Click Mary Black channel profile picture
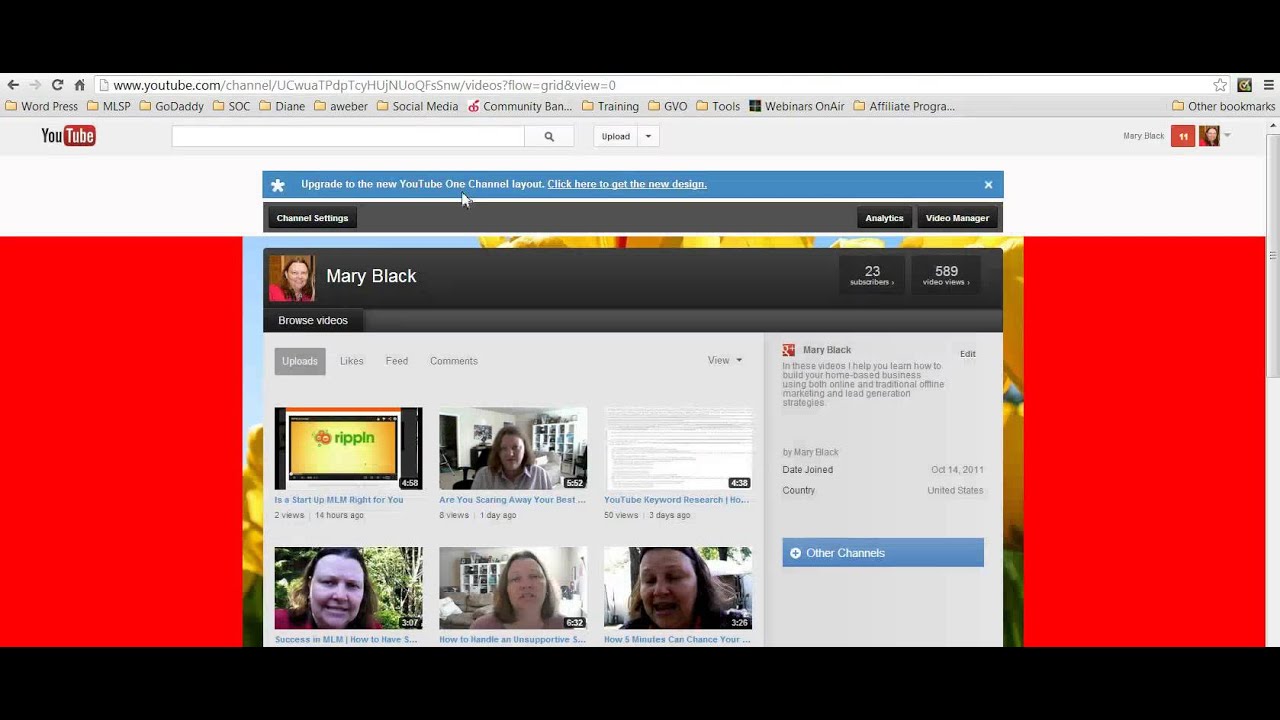This screenshot has width=1280, height=720. pyautogui.click(x=292, y=278)
